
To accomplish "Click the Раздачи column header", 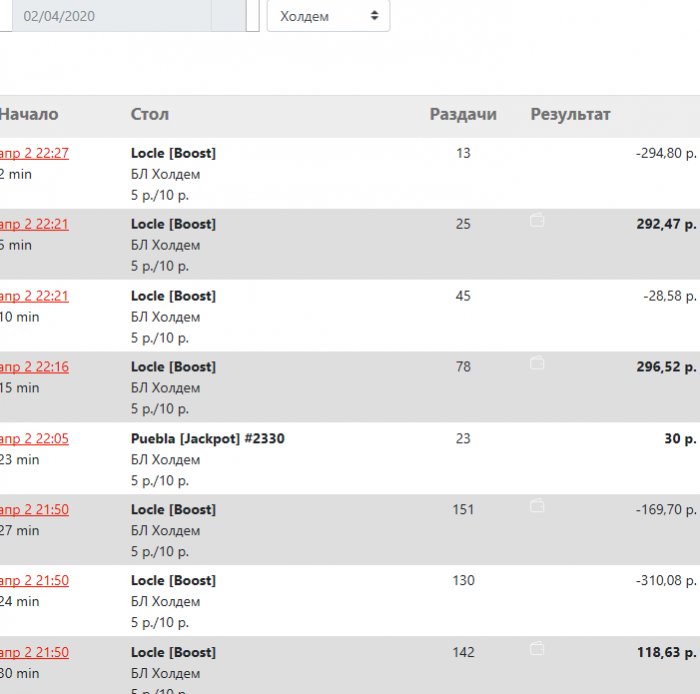I will point(463,114).
